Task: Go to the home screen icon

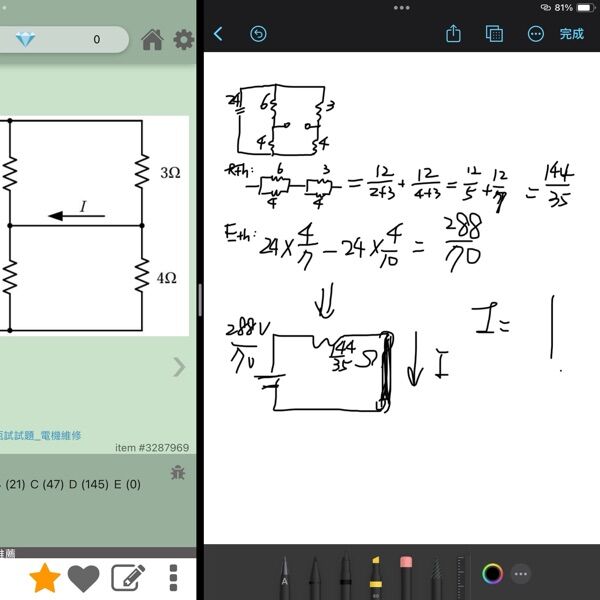Action: point(152,40)
